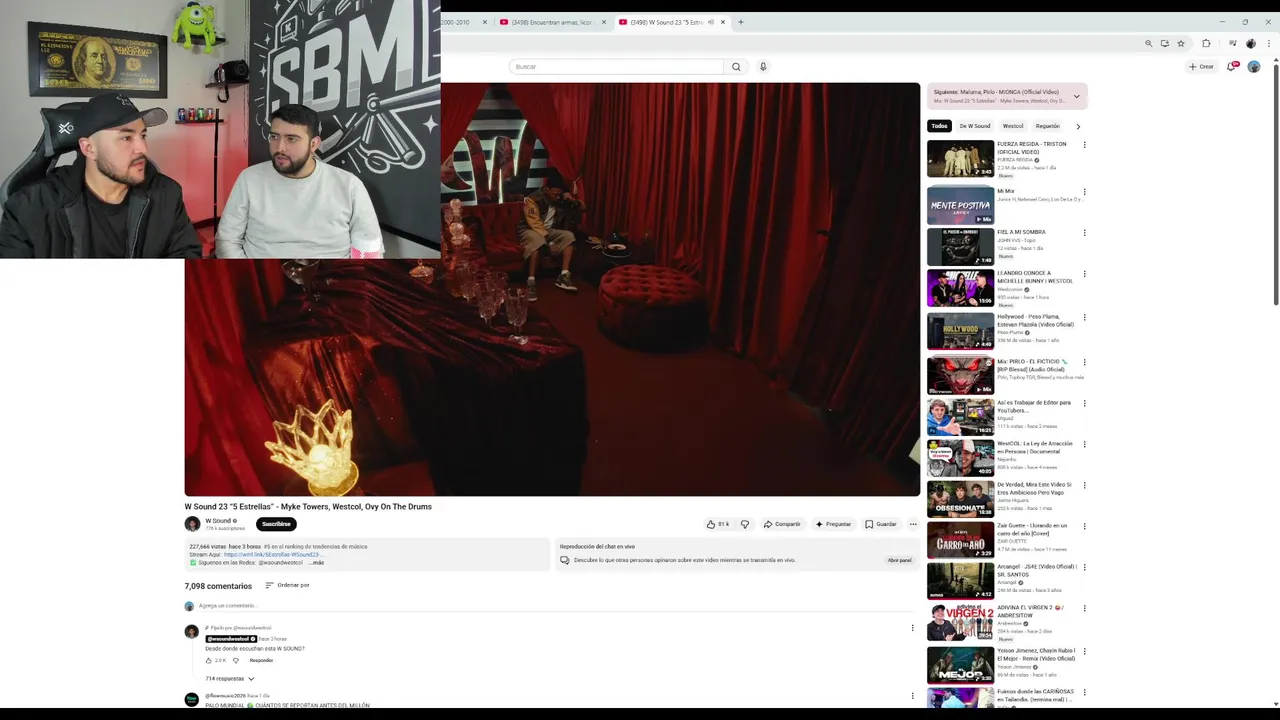Open a new browser tab
Viewport: 1280px width, 720px height.
tap(741, 22)
